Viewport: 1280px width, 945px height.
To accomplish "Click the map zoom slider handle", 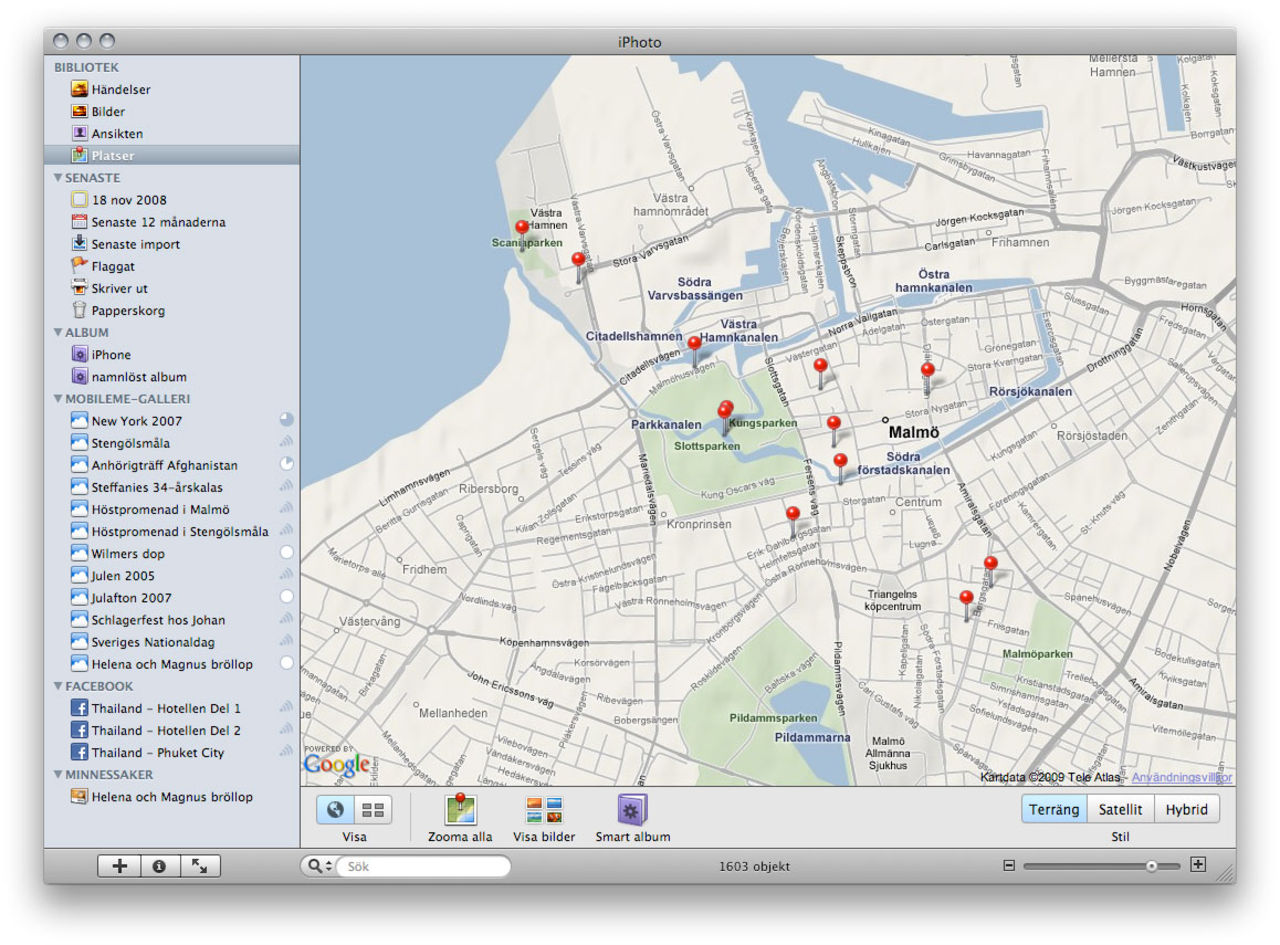I will (1152, 866).
